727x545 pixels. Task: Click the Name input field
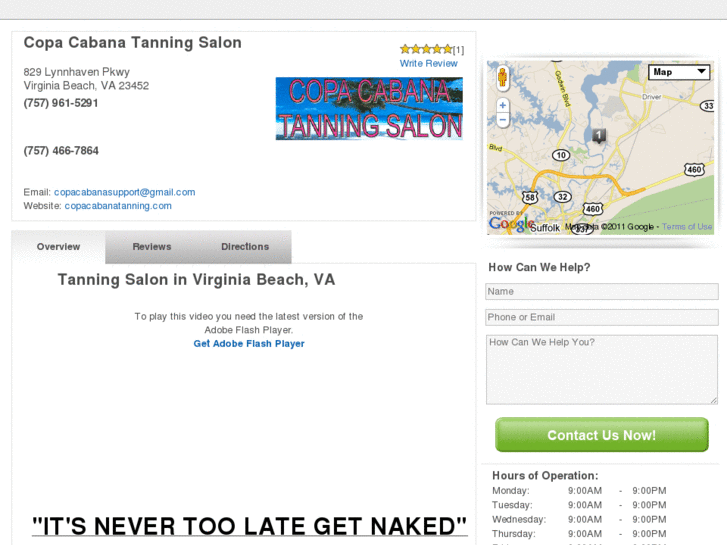pos(602,292)
